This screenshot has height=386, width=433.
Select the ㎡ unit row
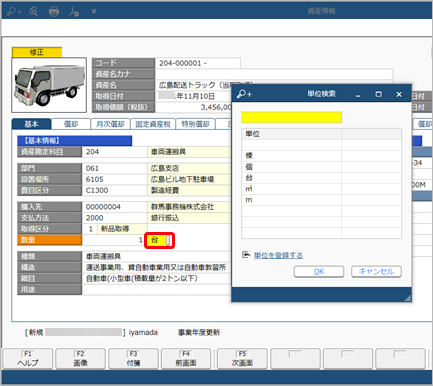coord(321,189)
